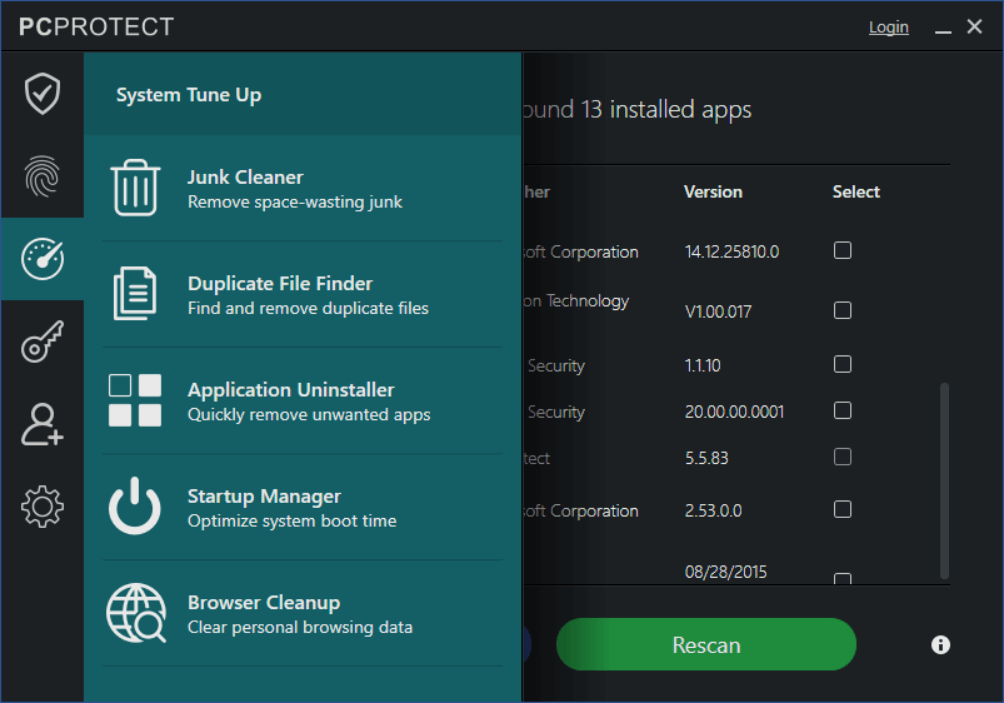Click the Login link
The width and height of the screenshot is (1004, 703).
[888, 27]
